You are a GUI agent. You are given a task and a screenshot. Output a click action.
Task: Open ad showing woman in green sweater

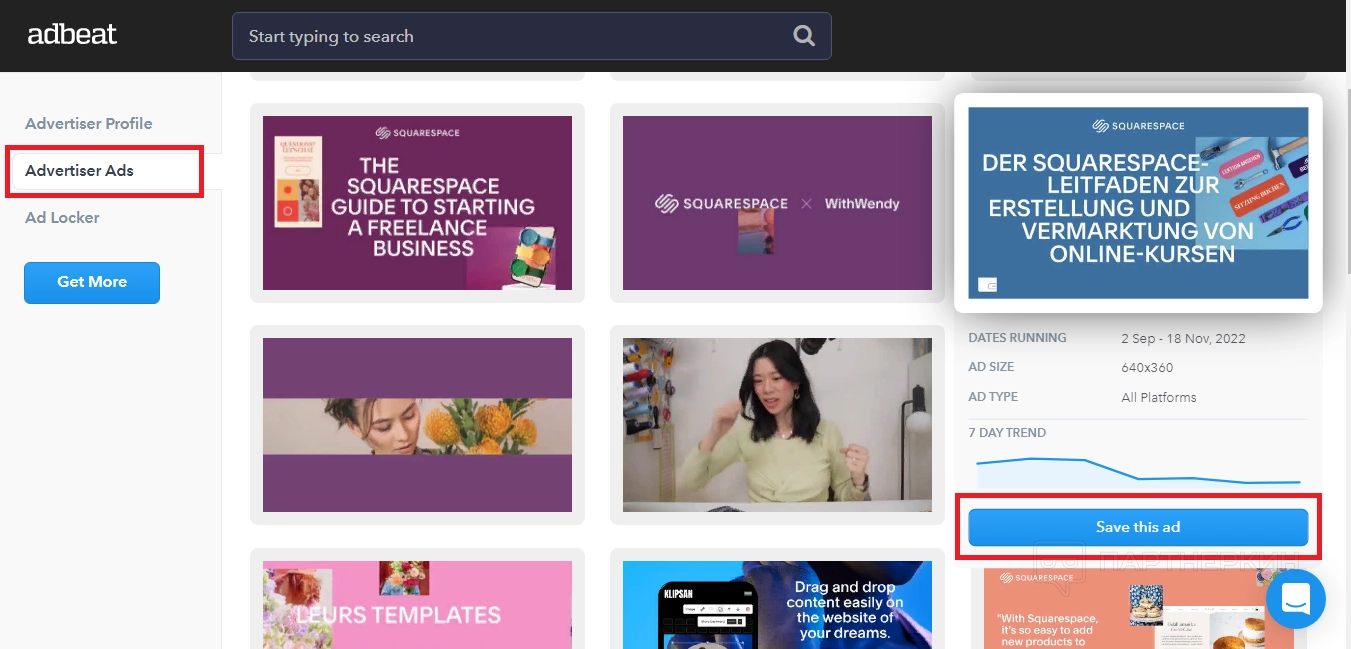click(777, 425)
